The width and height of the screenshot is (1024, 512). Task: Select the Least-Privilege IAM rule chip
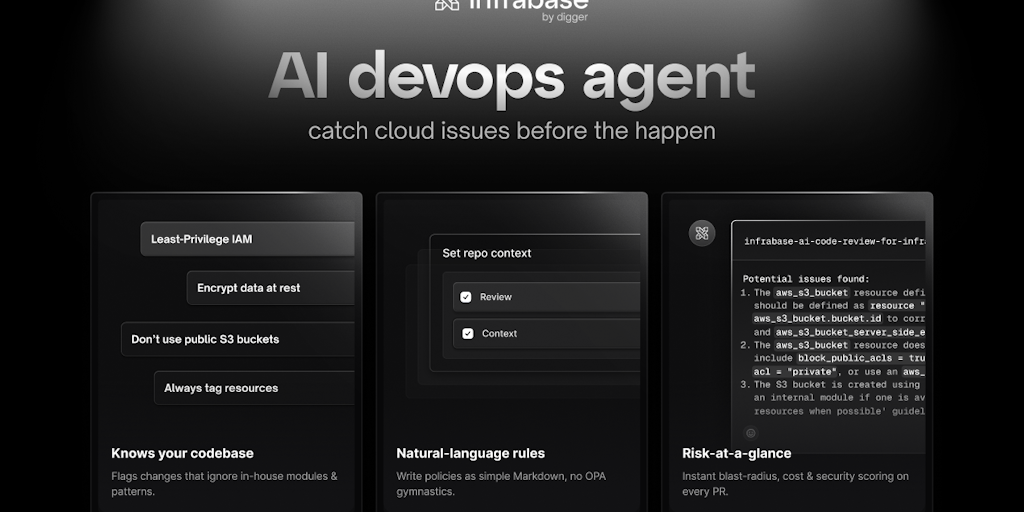click(x=248, y=239)
